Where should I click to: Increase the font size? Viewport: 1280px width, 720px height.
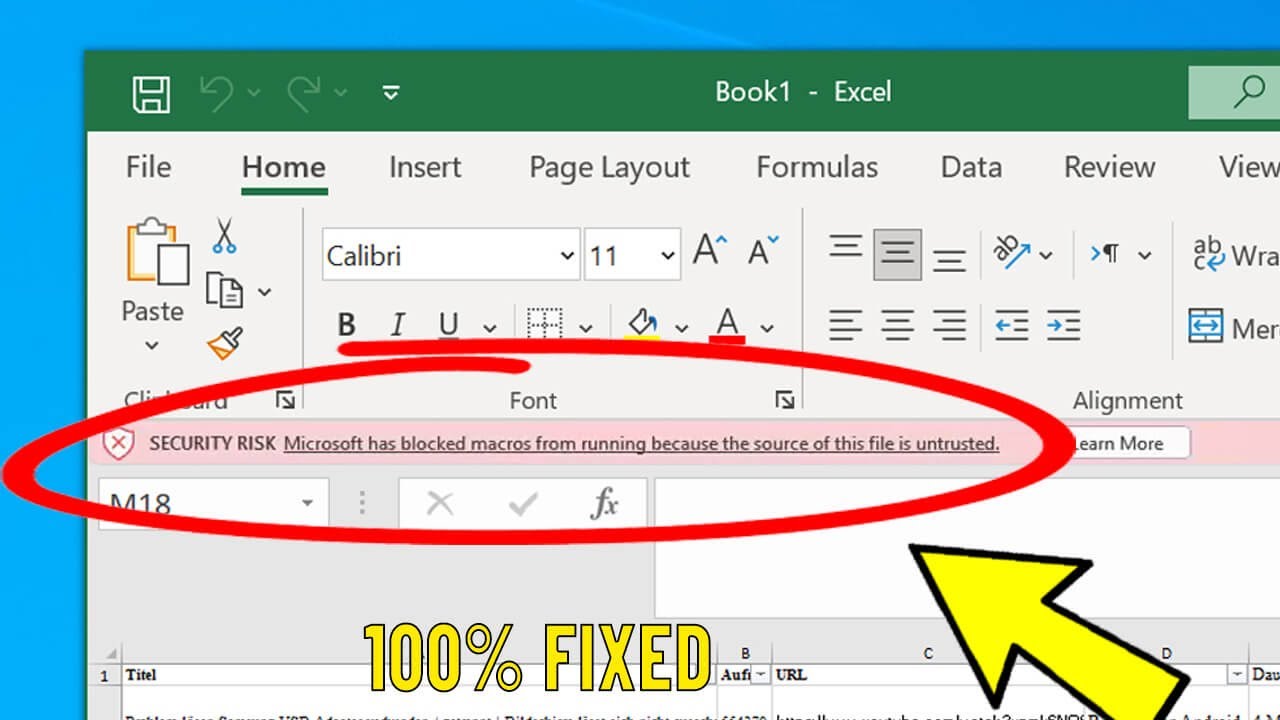coord(710,250)
